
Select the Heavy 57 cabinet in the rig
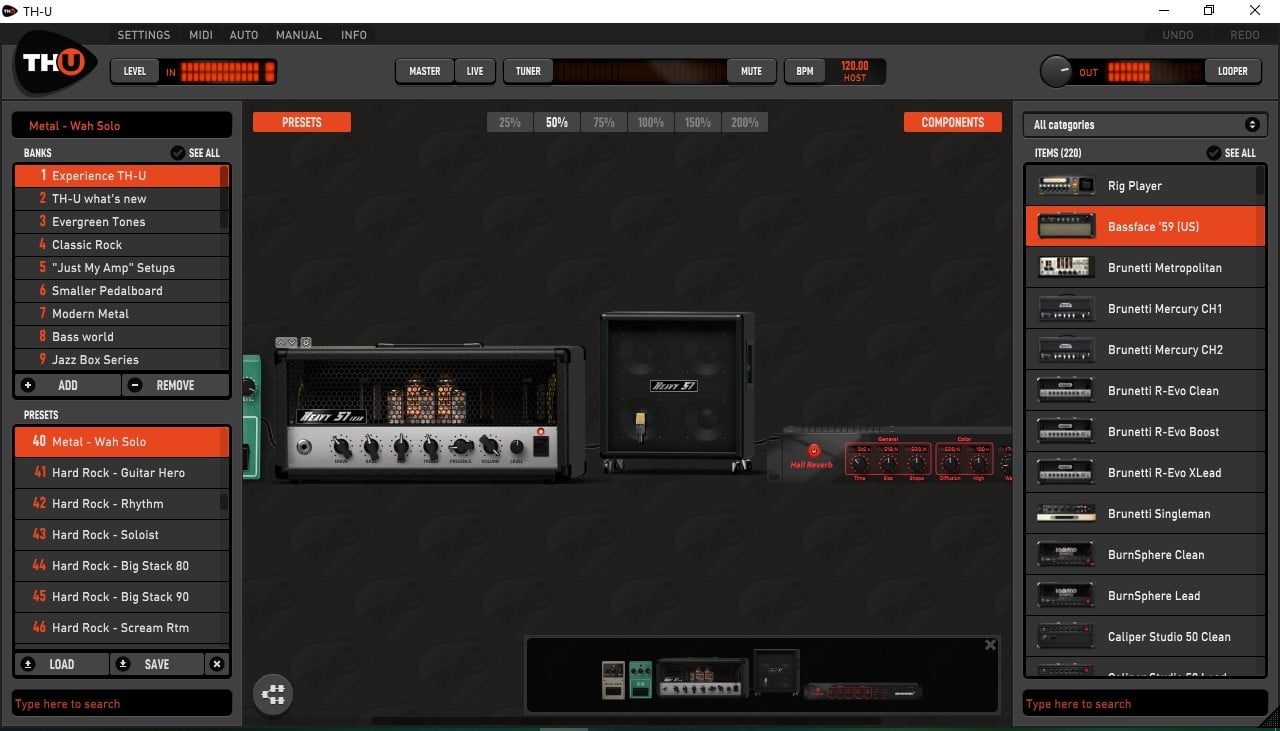(x=677, y=390)
